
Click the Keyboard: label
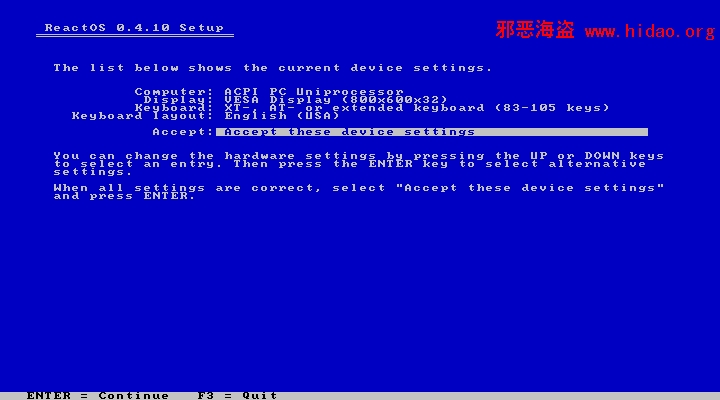tap(174, 108)
